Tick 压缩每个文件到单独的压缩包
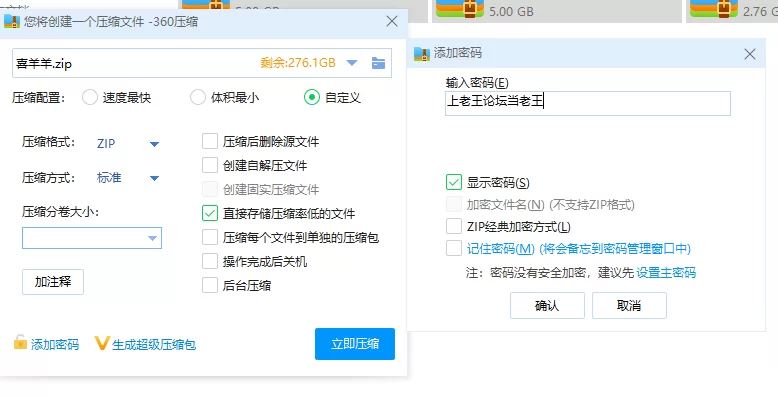Viewport: 778px width, 398px height. pos(210,237)
